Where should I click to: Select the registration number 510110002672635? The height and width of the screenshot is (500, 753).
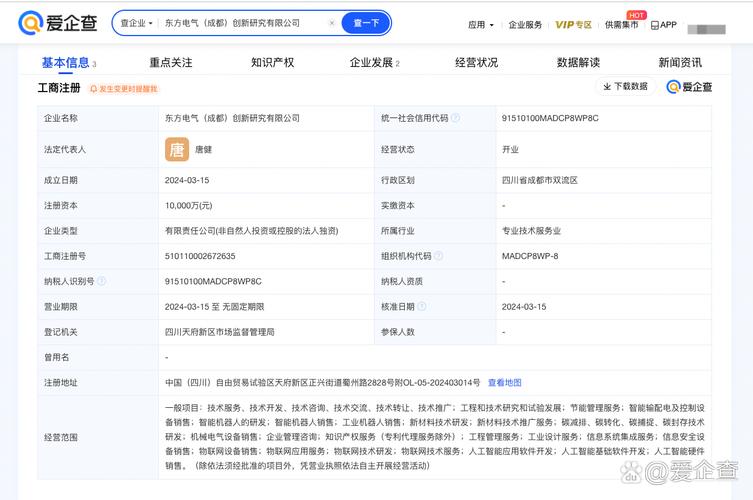pyautogui.click(x=200, y=256)
